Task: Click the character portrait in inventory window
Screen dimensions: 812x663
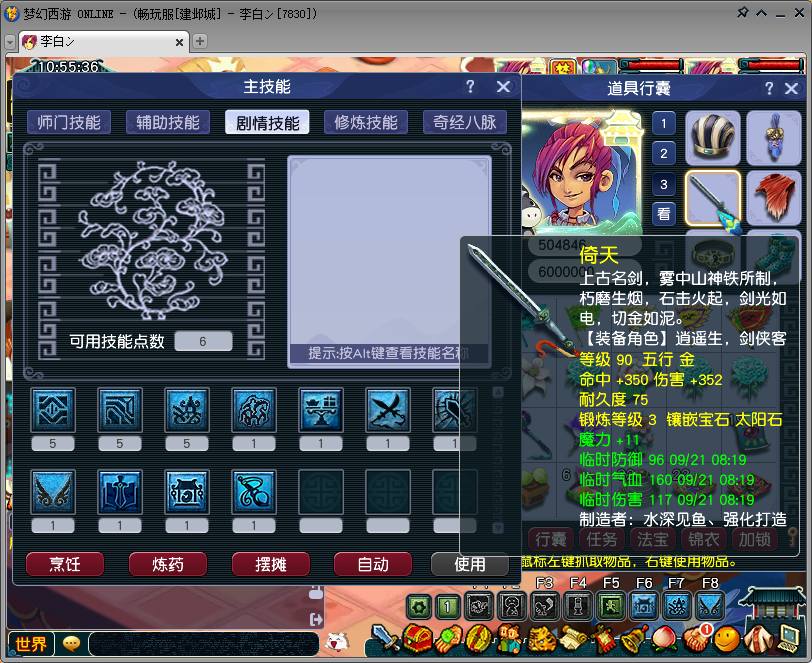Action: pos(581,172)
